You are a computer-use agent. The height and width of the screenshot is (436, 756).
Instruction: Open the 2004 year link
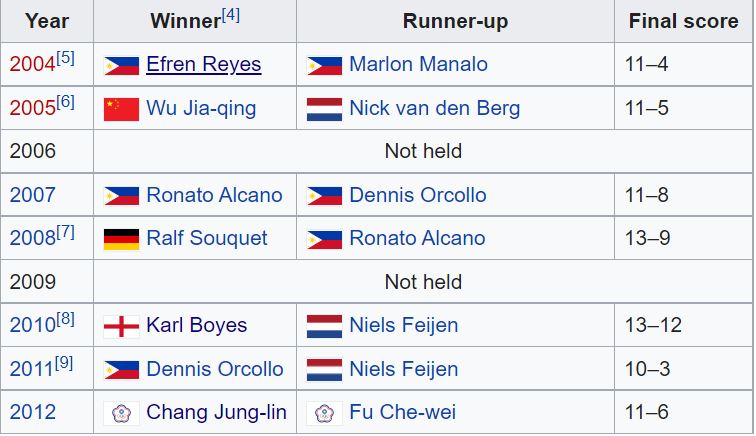[30, 65]
